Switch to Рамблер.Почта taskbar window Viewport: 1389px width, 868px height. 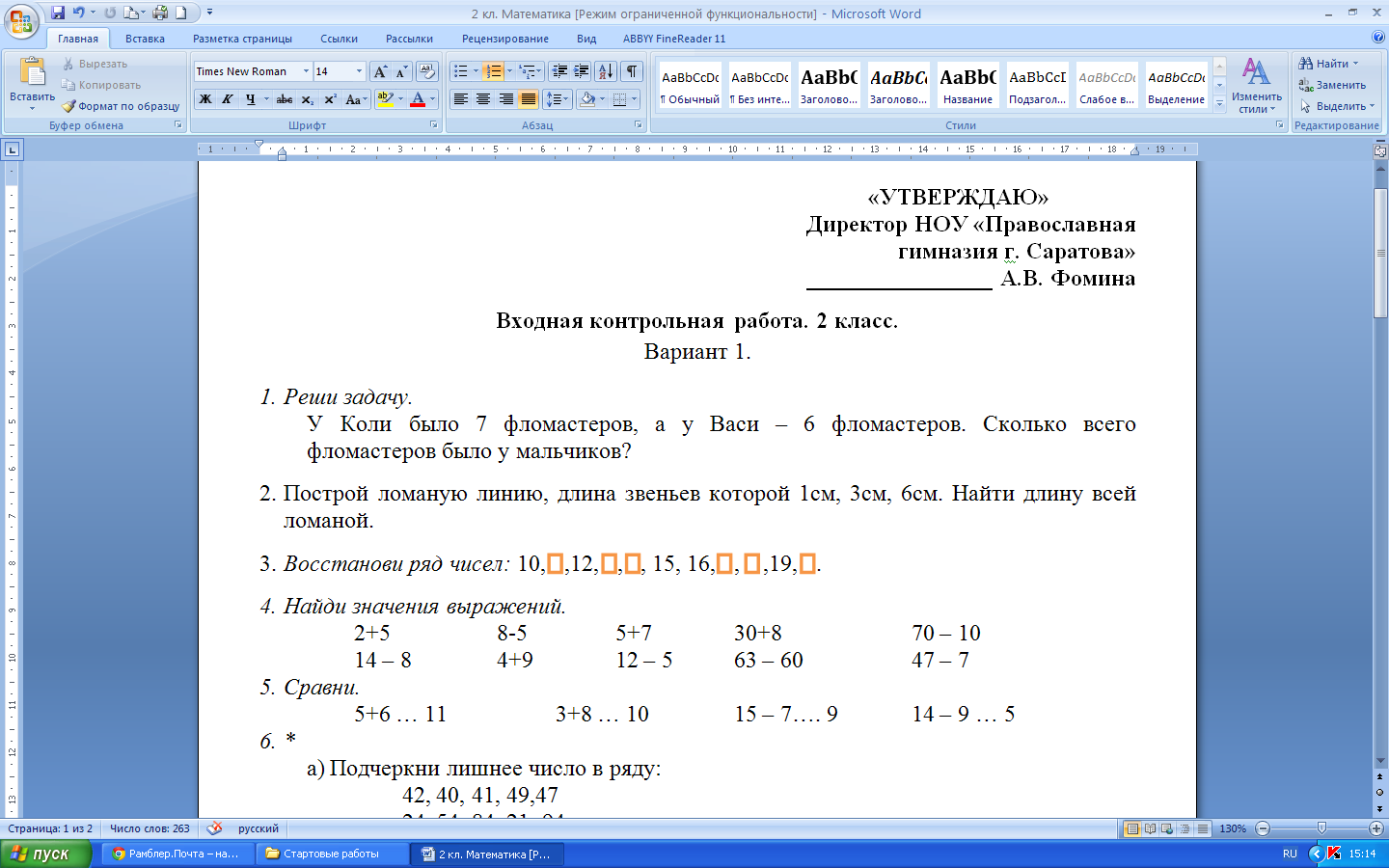click(176, 854)
